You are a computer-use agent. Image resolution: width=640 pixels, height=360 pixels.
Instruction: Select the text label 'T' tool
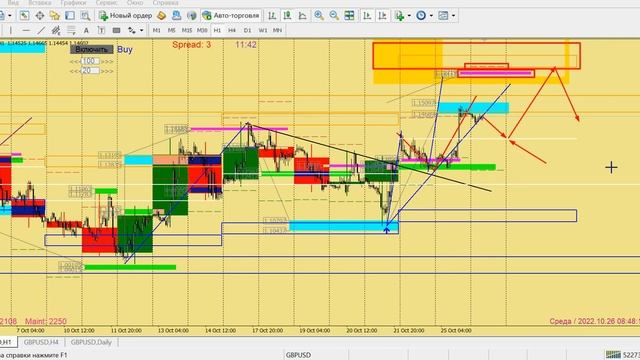coord(101,30)
